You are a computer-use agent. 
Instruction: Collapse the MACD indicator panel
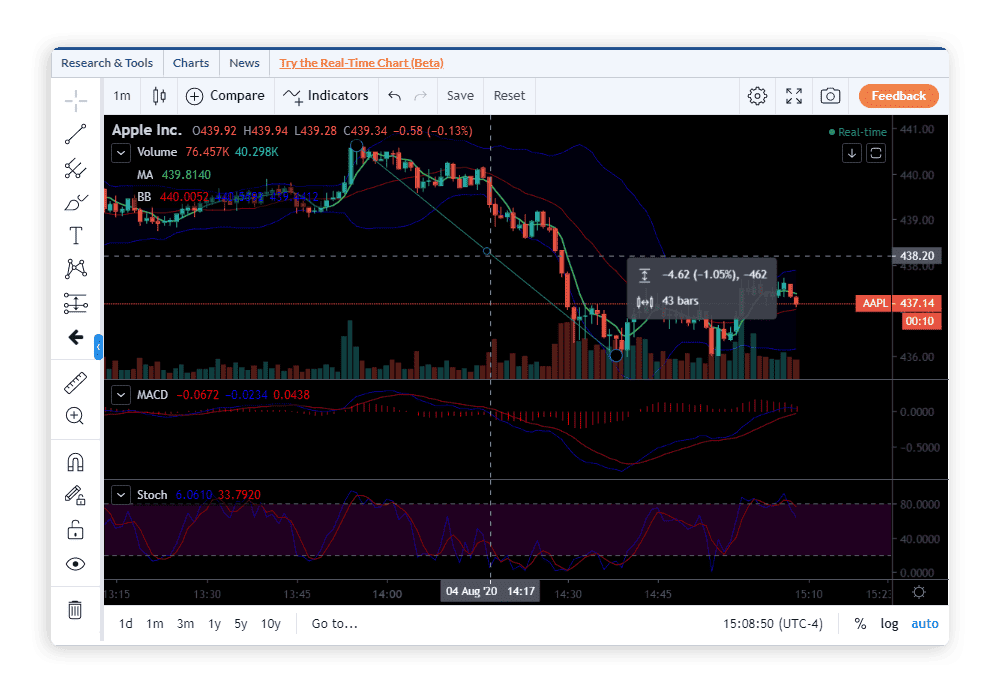[121, 394]
